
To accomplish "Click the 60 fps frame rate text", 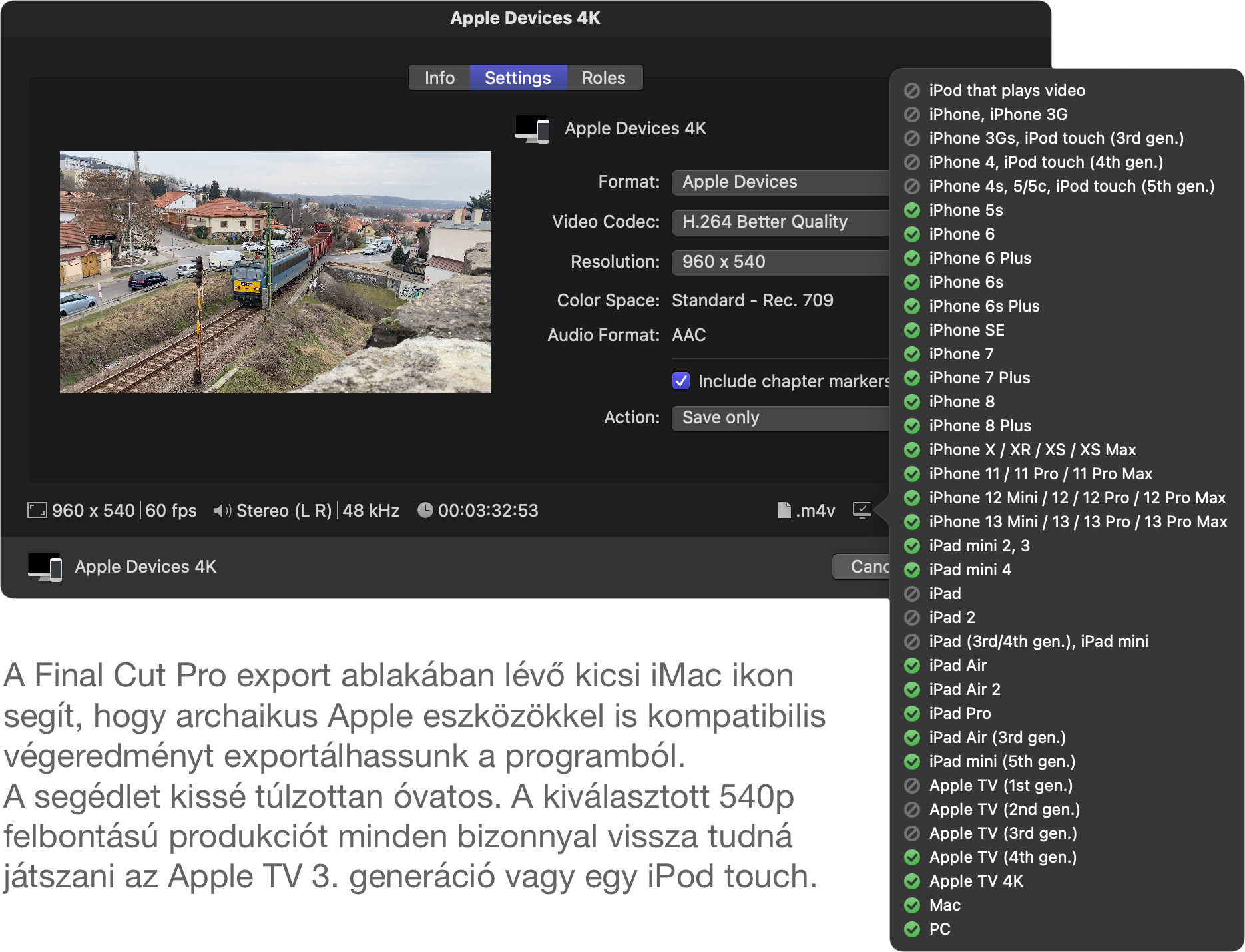I will coord(171,511).
